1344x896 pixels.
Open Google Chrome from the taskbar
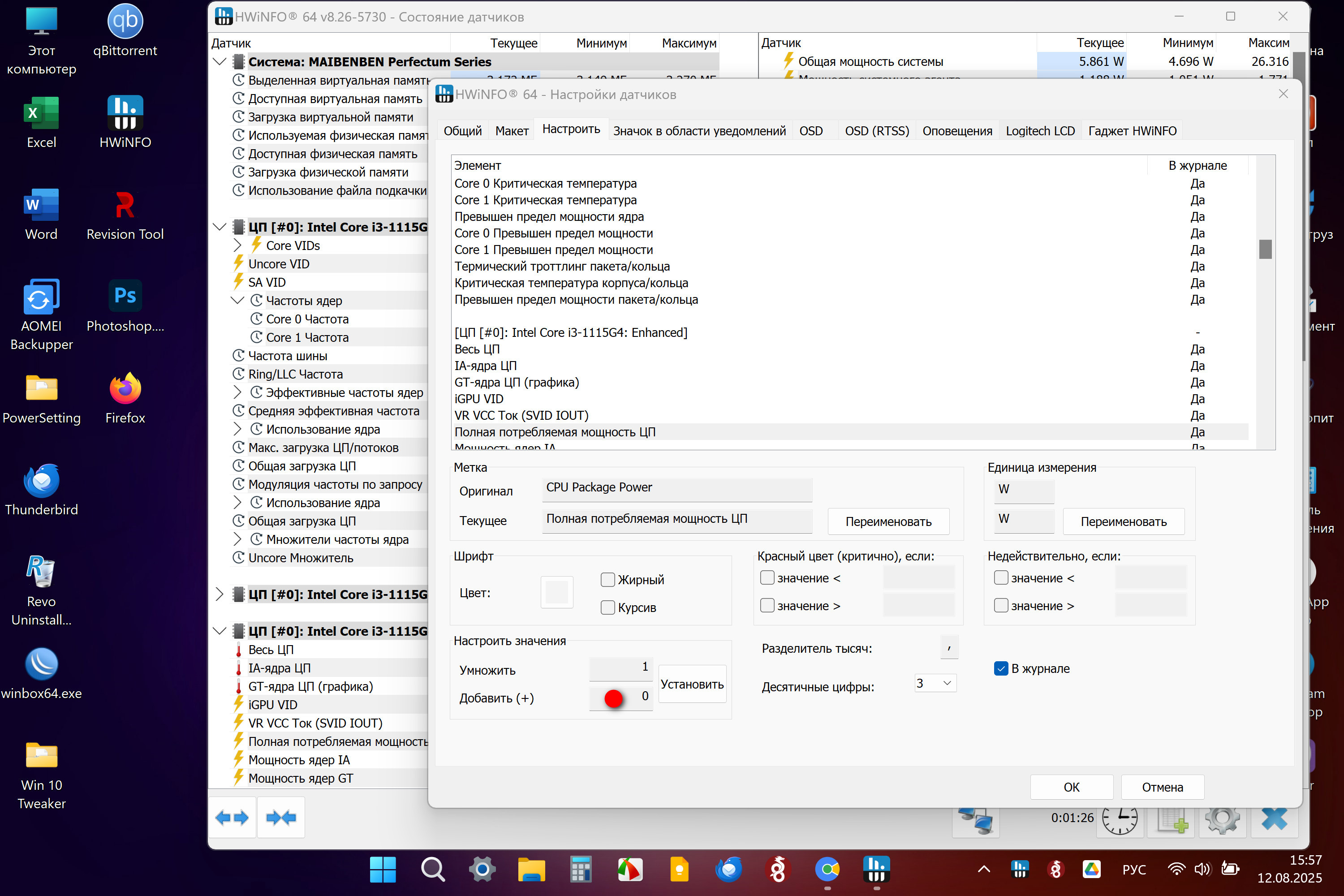tap(827, 869)
